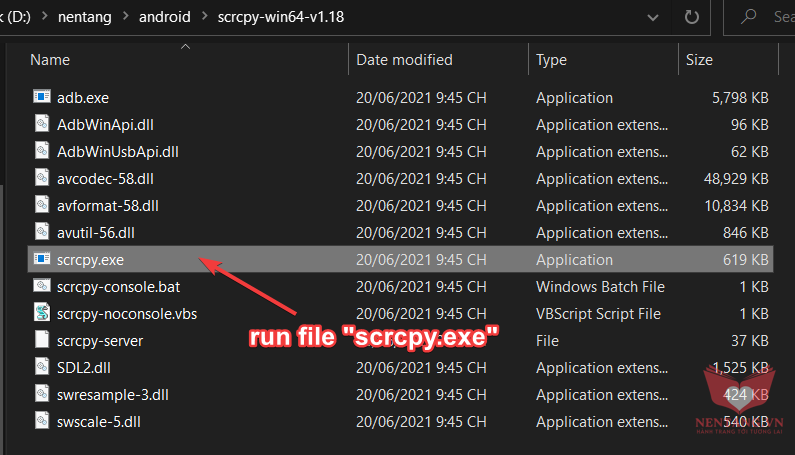
Task: Select the scrcpy.exe application icon
Action: (41, 259)
